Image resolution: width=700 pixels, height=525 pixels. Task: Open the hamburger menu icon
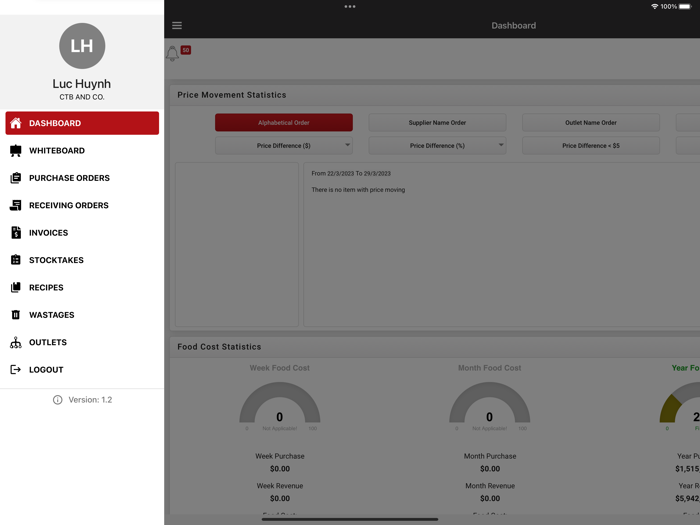[177, 25]
